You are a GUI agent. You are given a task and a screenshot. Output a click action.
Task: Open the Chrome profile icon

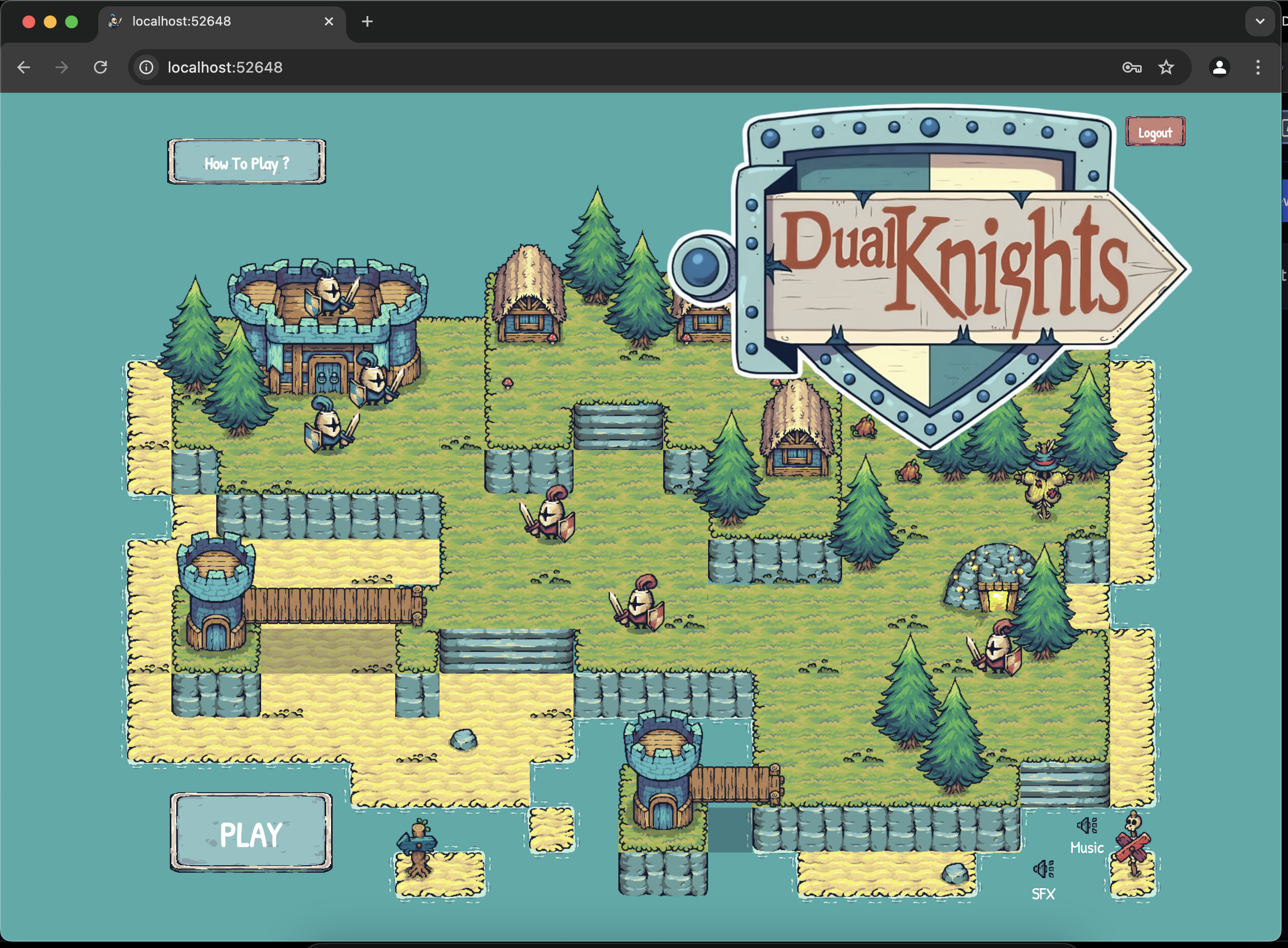(x=1219, y=68)
